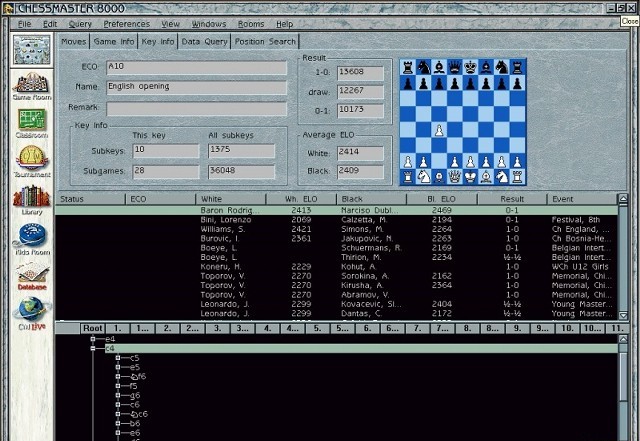The height and width of the screenshot is (441, 640).
Task: Click the white pawn on the chessboard
Action: coord(439,130)
